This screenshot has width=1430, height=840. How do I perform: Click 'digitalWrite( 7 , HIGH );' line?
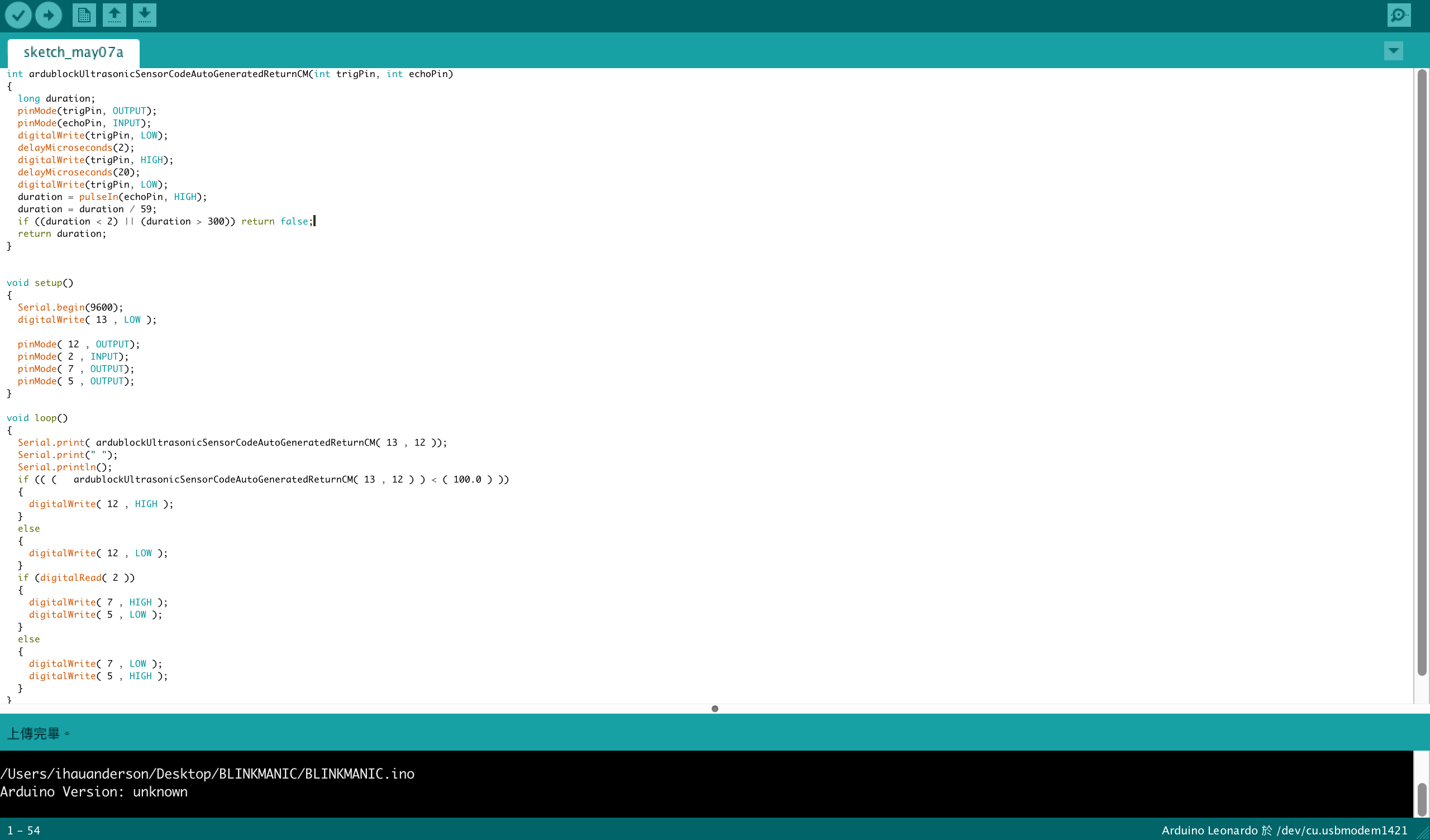click(98, 602)
